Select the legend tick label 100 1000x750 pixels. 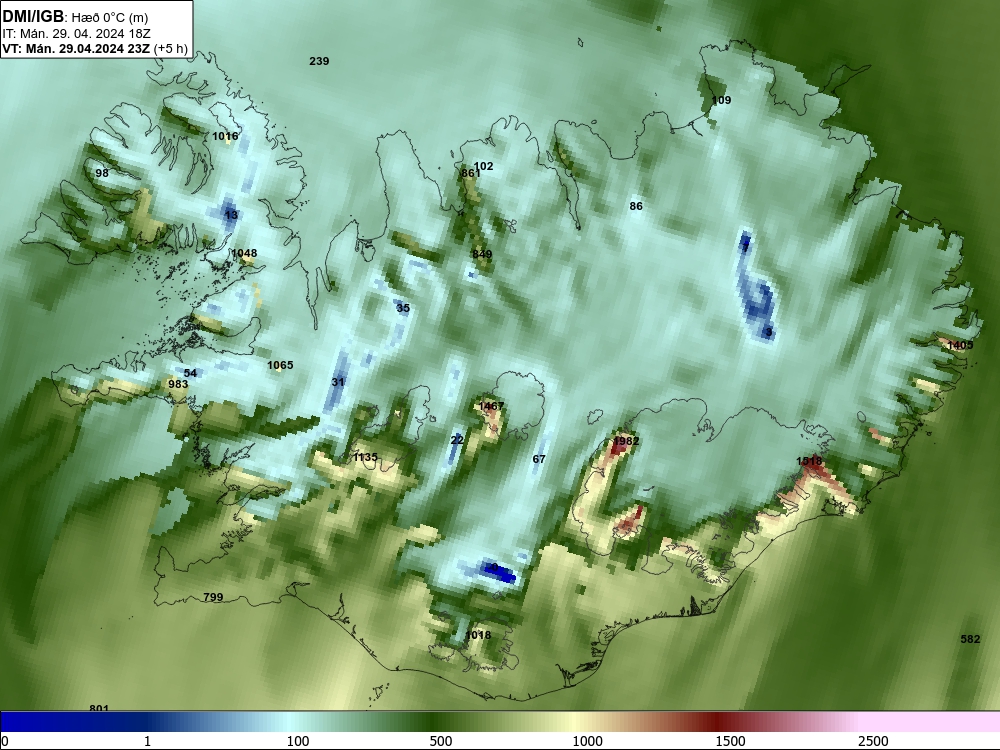click(x=298, y=740)
